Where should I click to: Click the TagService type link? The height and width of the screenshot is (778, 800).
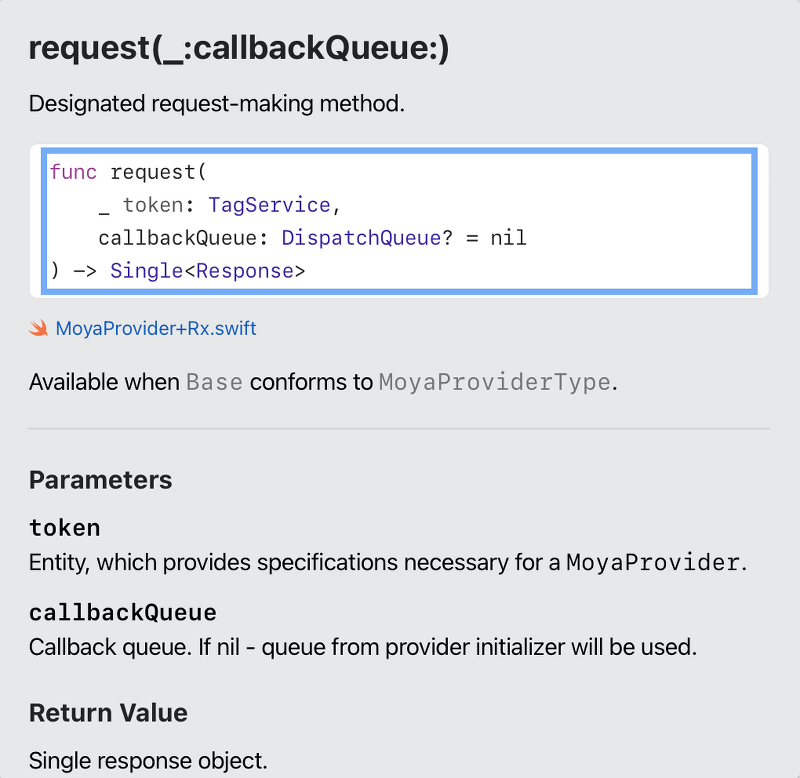268,205
